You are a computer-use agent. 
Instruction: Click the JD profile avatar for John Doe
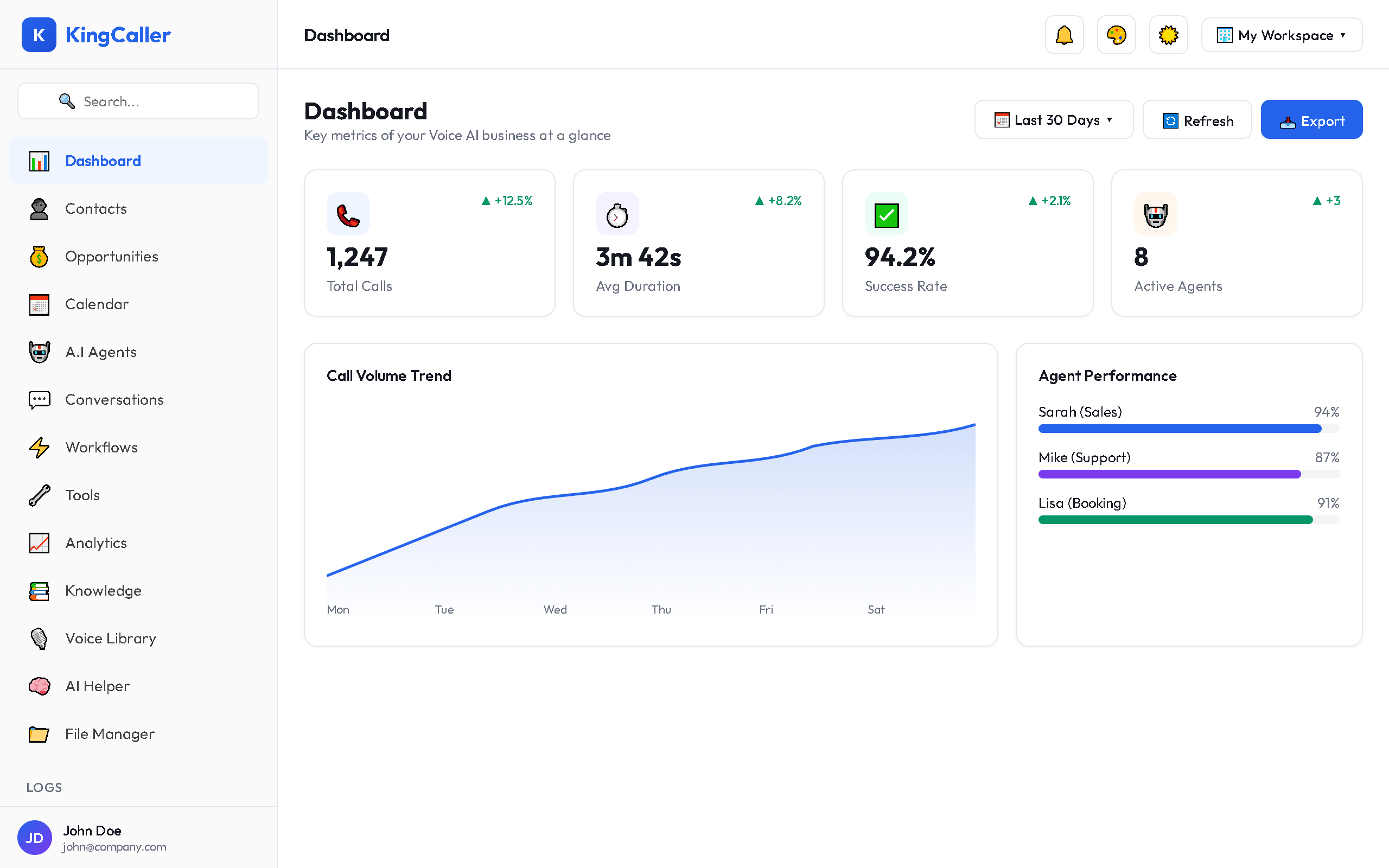click(34, 838)
